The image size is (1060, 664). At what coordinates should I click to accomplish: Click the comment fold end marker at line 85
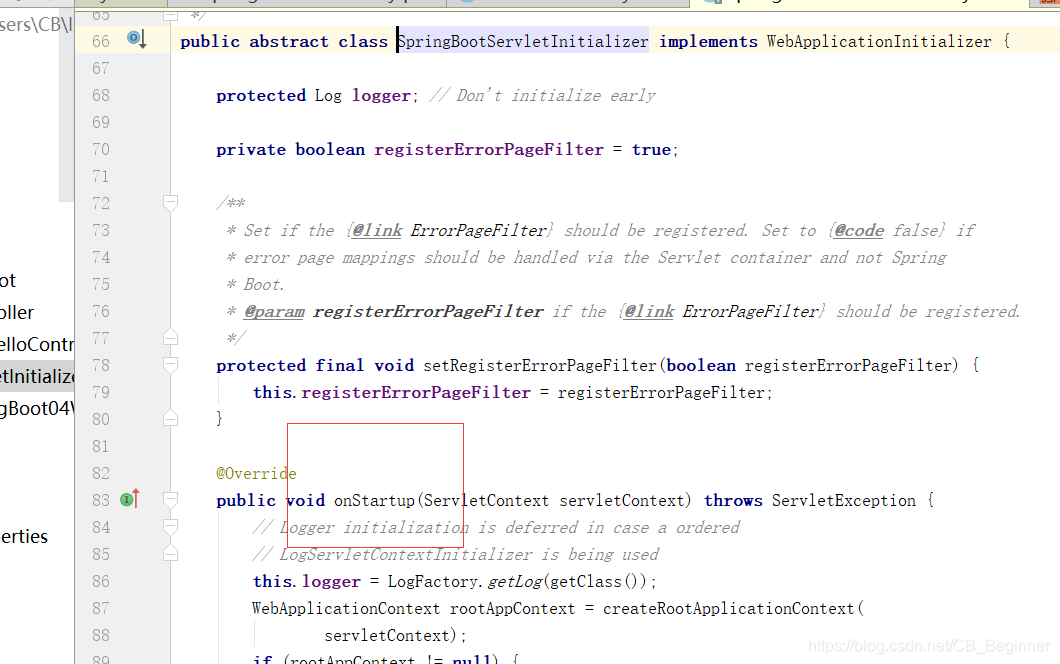(x=170, y=554)
